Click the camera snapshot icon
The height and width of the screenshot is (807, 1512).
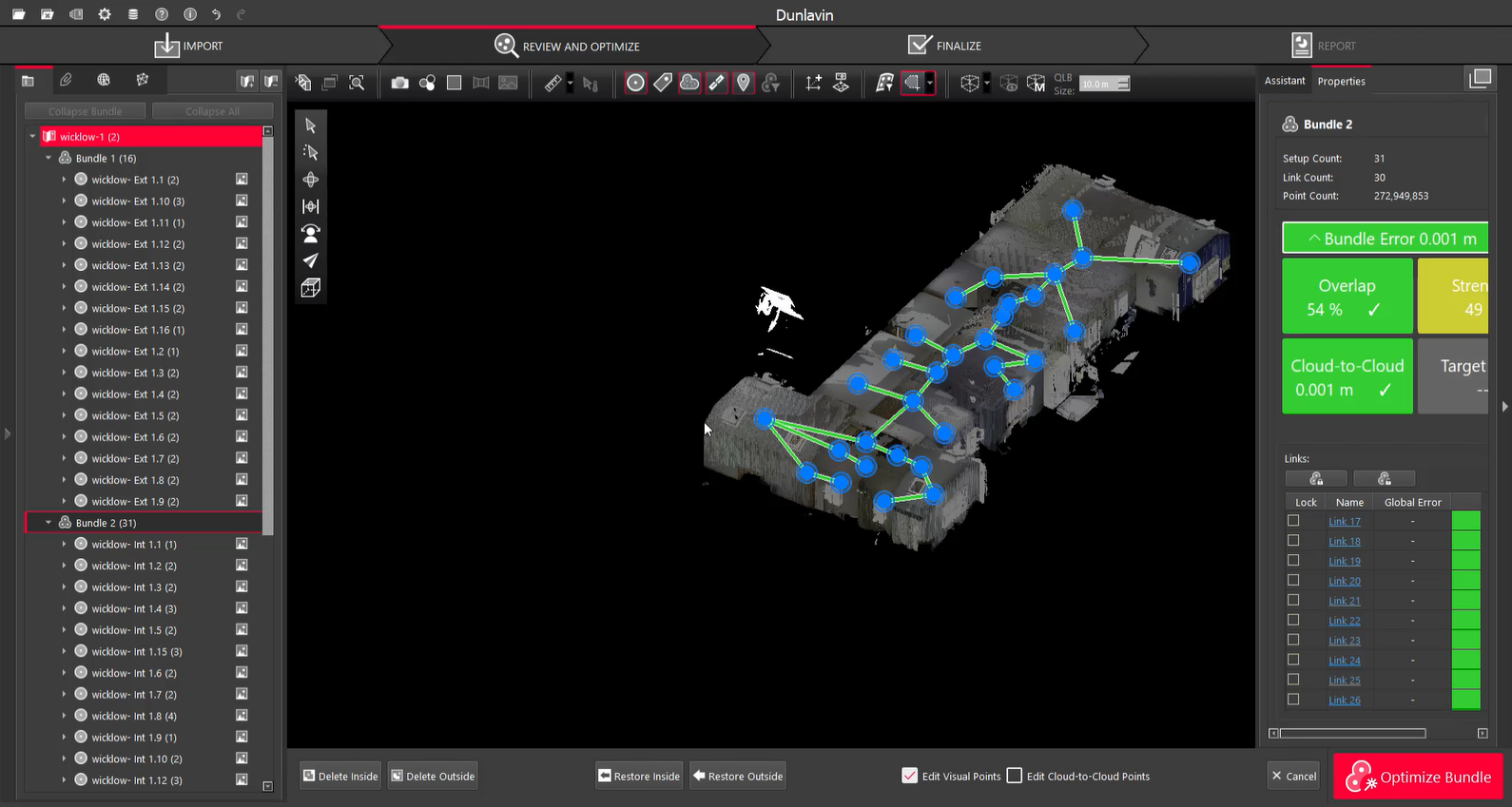tap(399, 84)
